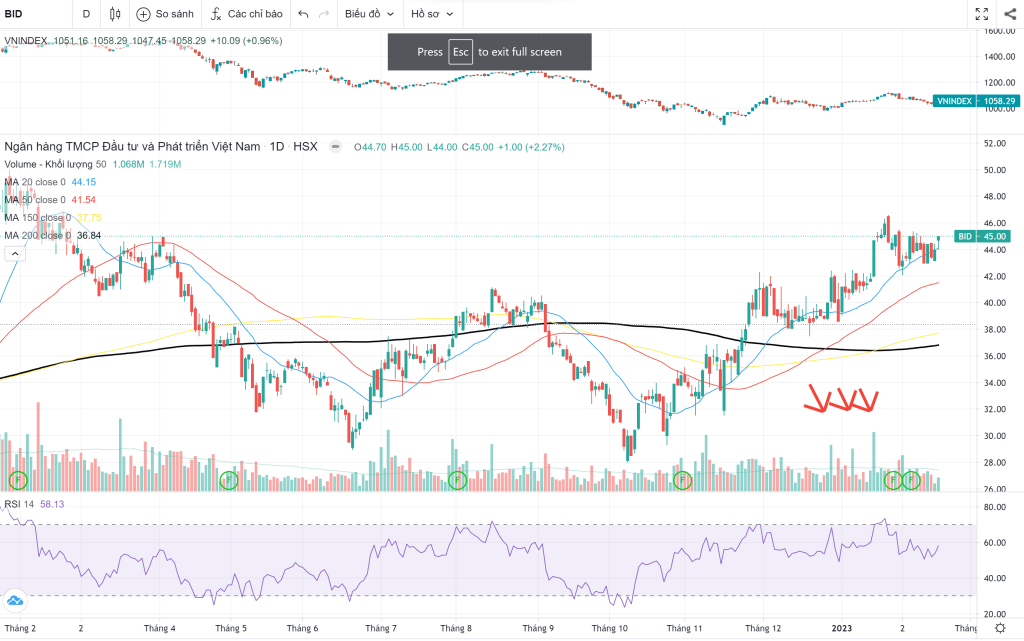Expand the Hồ sơ dropdown
The height and width of the screenshot is (641, 1024).
(432, 14)
